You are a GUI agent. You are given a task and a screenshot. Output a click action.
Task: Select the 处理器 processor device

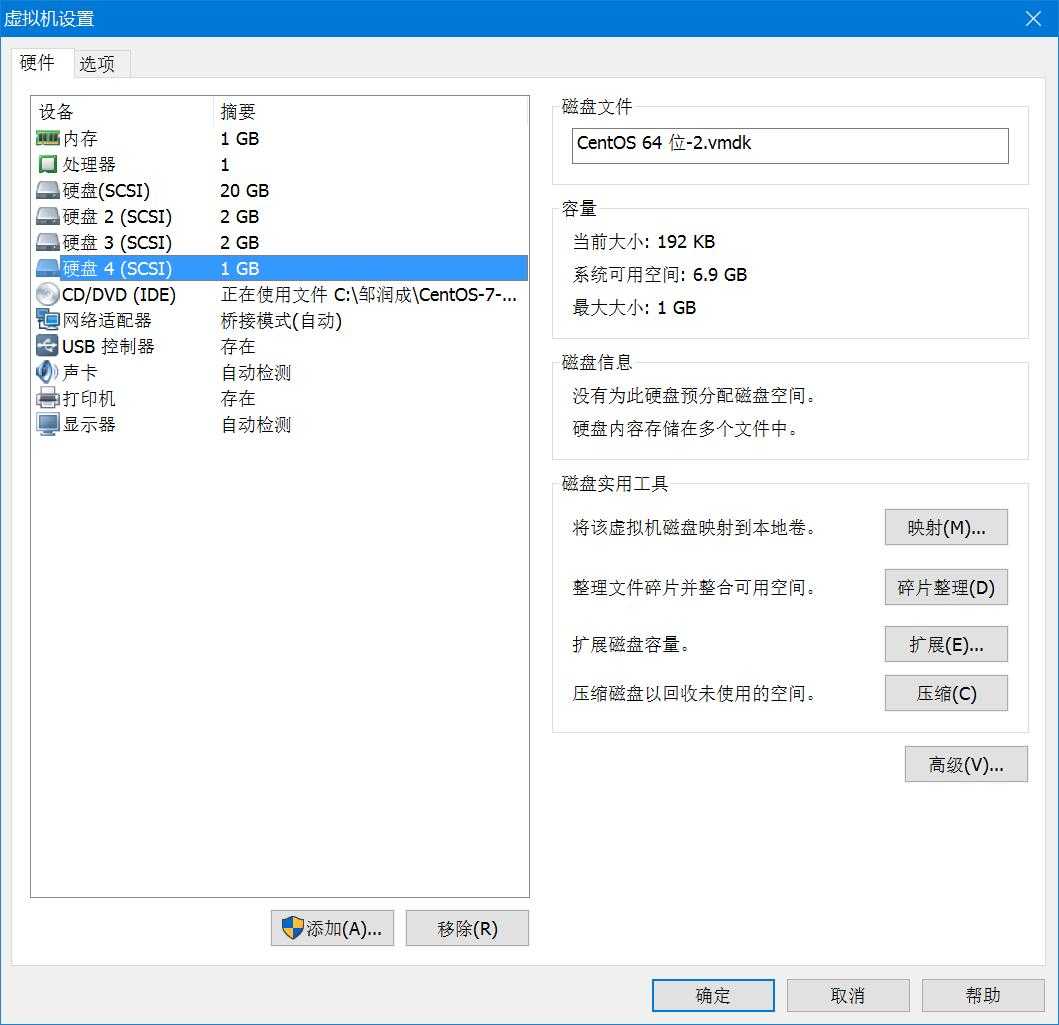tap(85, 164)
